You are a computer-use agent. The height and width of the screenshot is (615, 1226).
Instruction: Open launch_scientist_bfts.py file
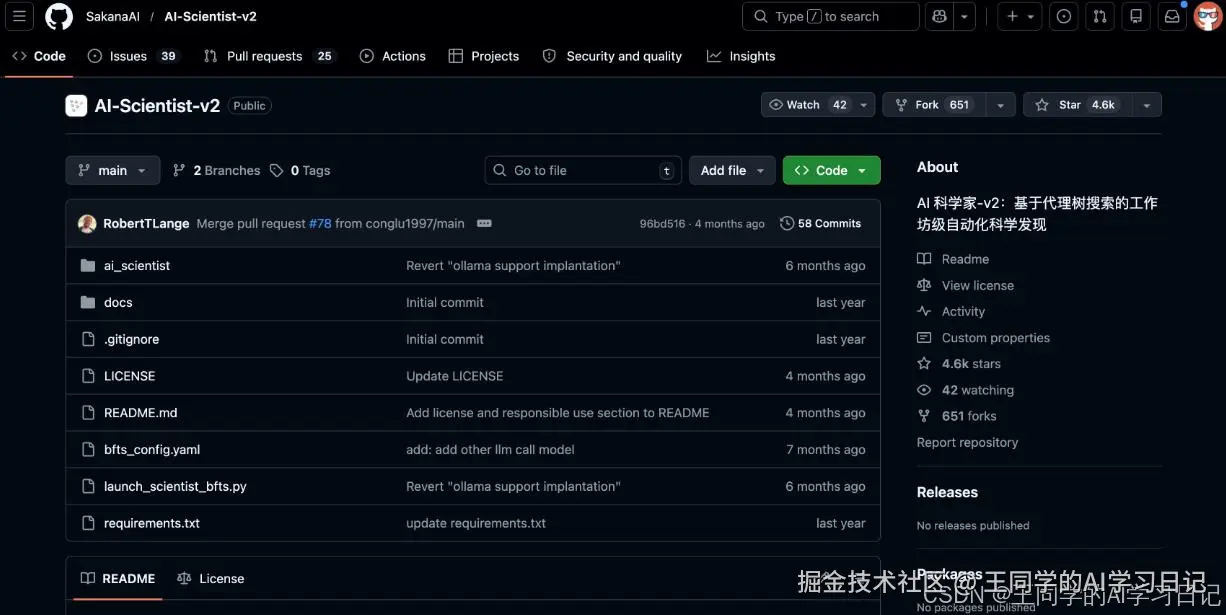[x=175, y=487]
